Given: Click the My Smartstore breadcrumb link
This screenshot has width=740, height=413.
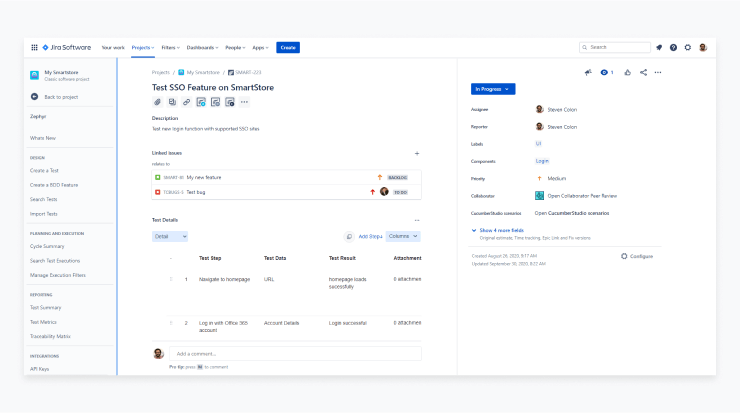Looking at the screenshot, I should tap(203, 72).
